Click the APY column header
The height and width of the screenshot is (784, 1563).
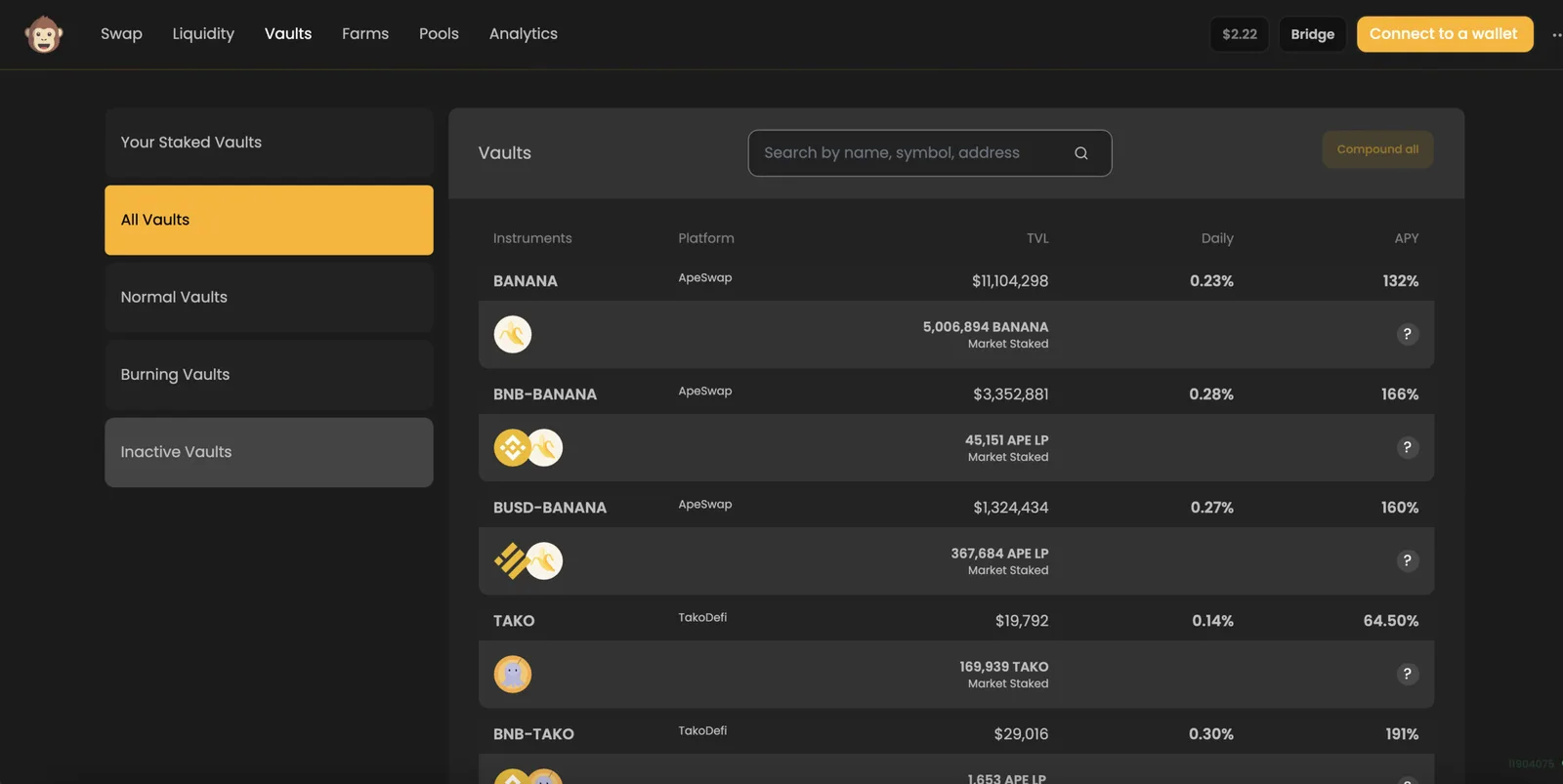(x=1407, y=238)
